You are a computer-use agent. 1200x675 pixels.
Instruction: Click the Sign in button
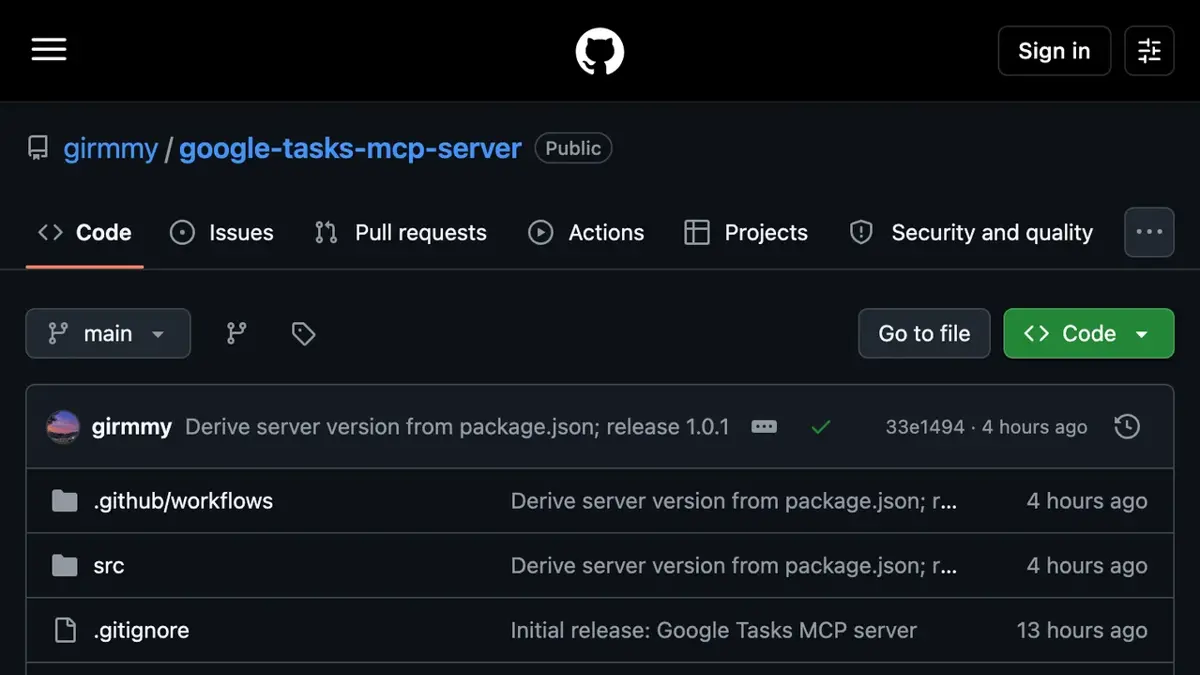pos(1054,51)
